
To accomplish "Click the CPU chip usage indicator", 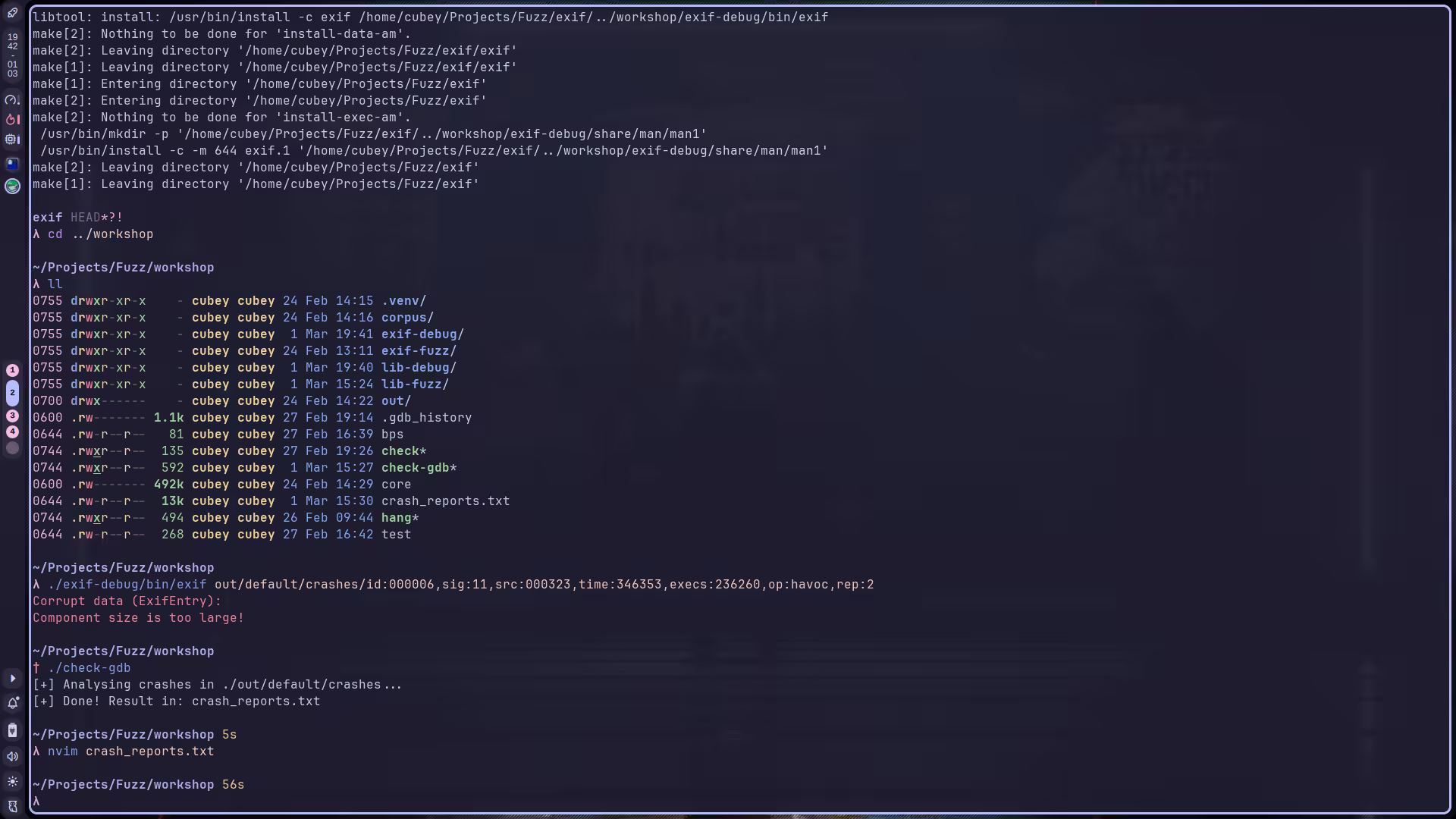I will point(12,140).
